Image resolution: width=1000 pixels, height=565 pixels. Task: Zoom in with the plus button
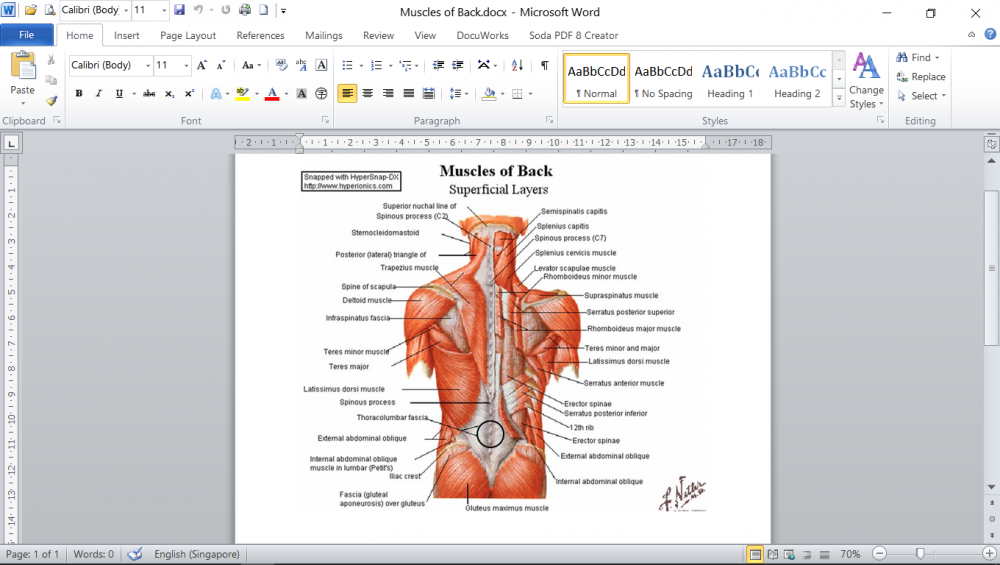click(x=989, y=554)
